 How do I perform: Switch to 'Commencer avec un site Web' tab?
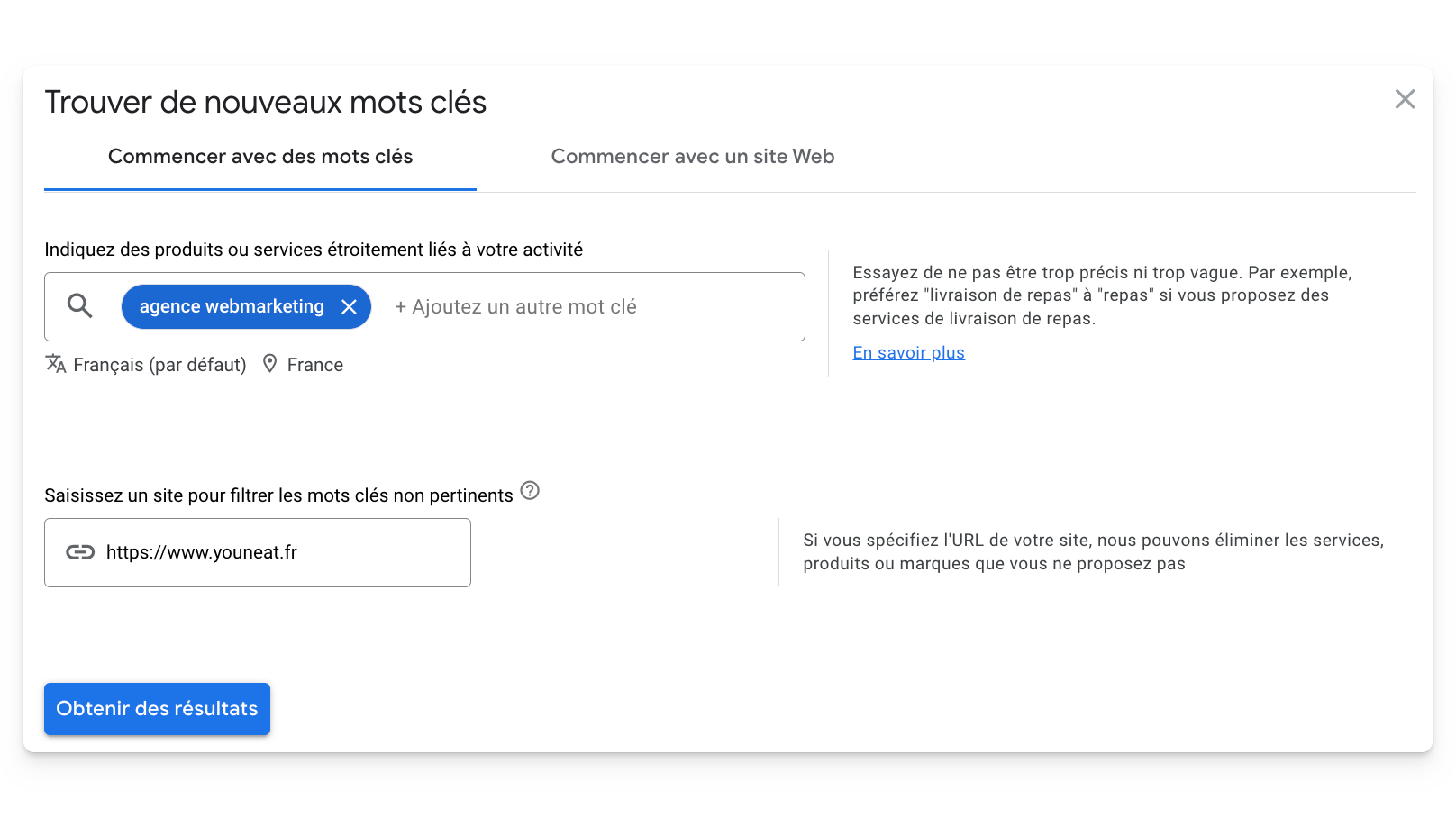point(693,157)
